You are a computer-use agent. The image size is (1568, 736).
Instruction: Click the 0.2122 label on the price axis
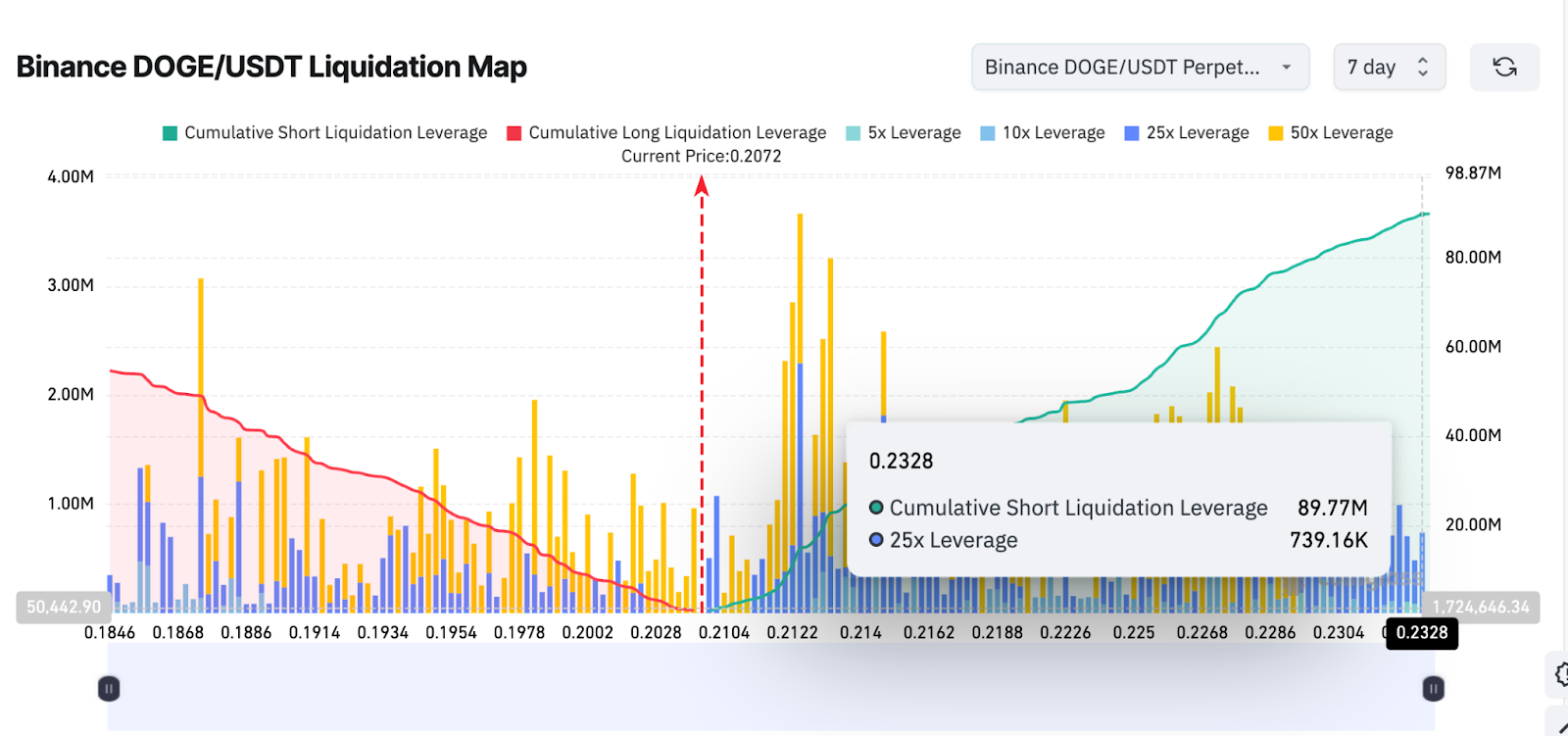pos(792,633)
